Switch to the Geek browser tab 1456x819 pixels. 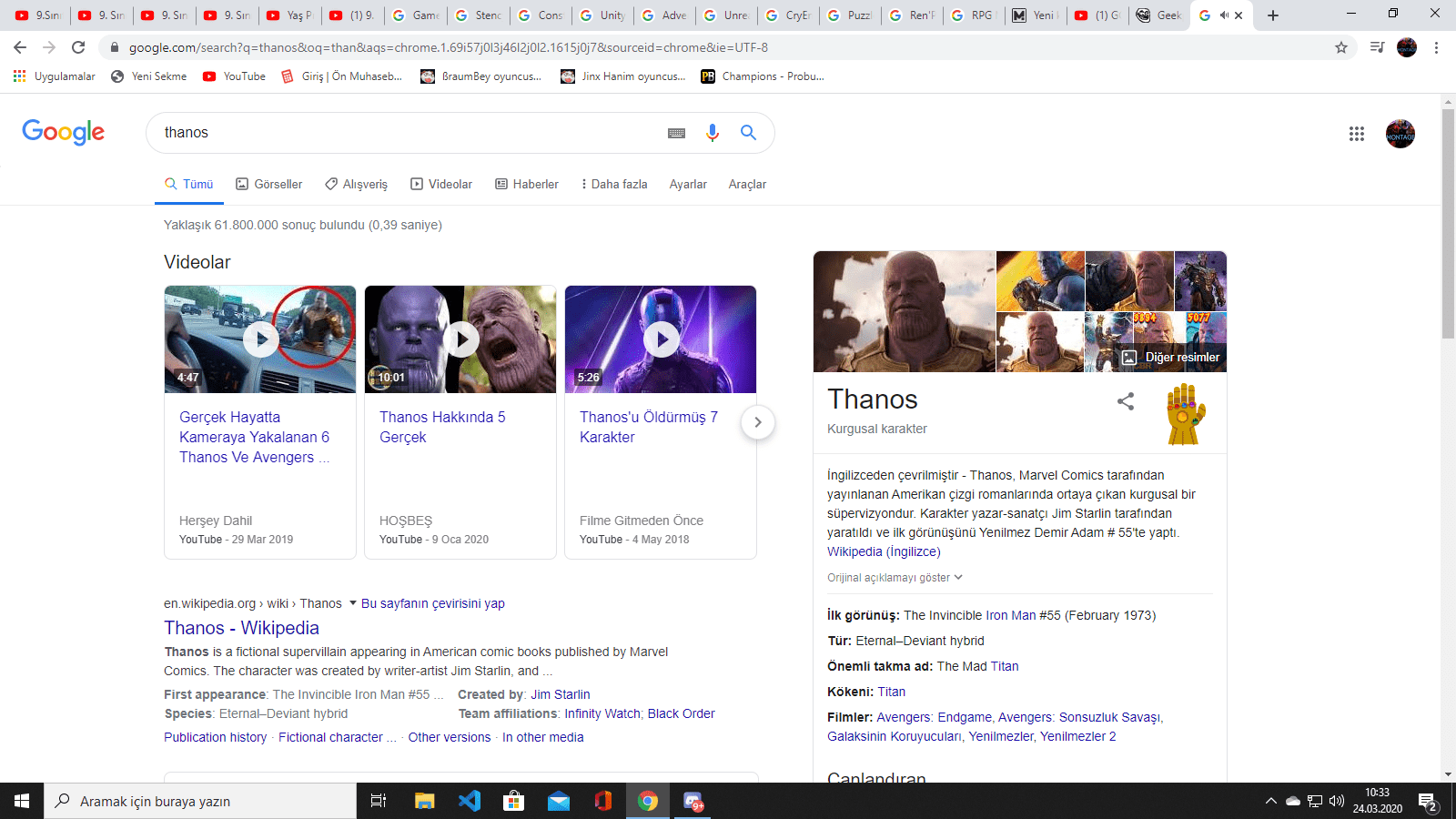click(1158, 15)
